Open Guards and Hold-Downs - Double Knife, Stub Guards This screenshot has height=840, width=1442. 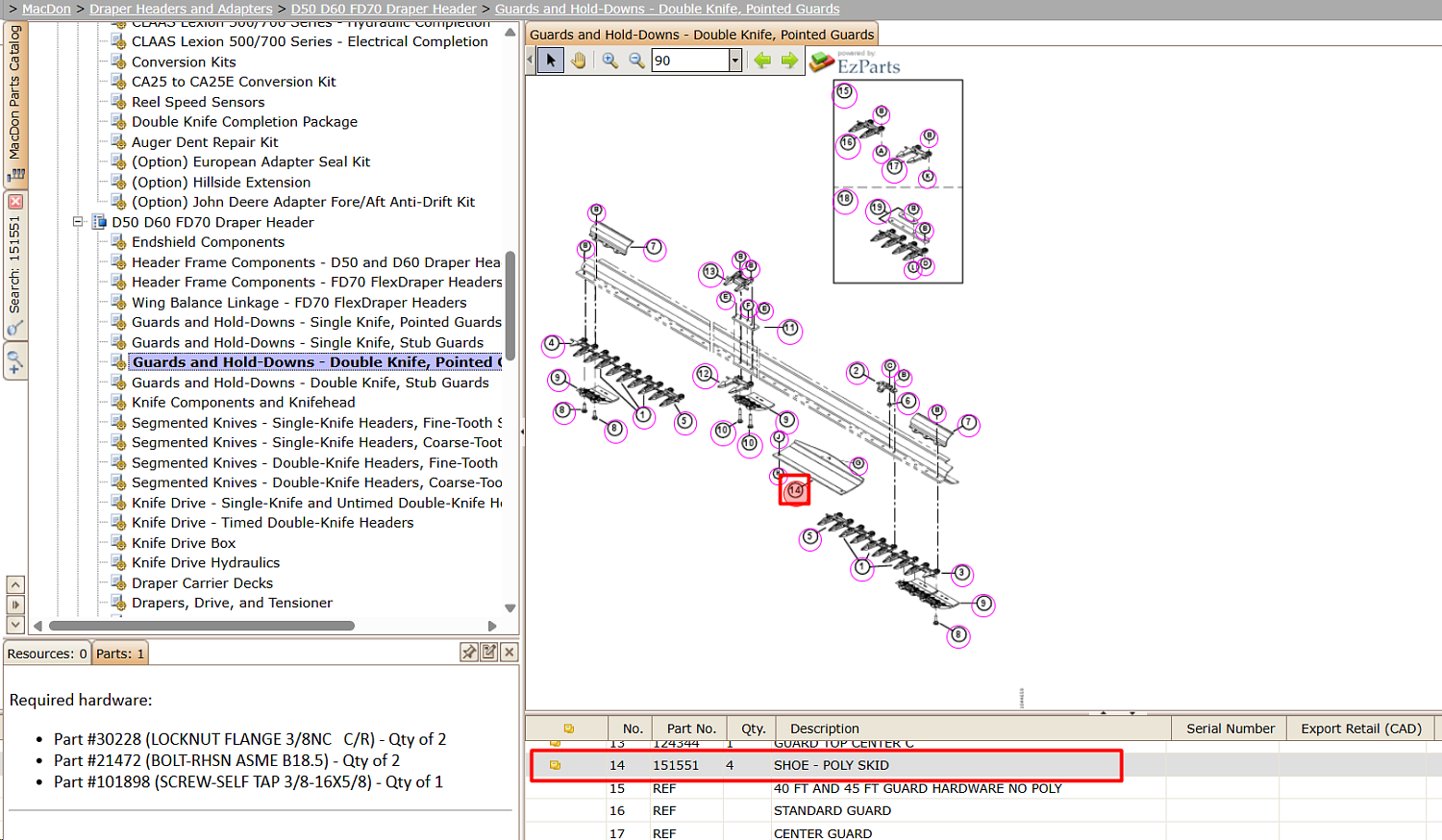pos(311,383)
